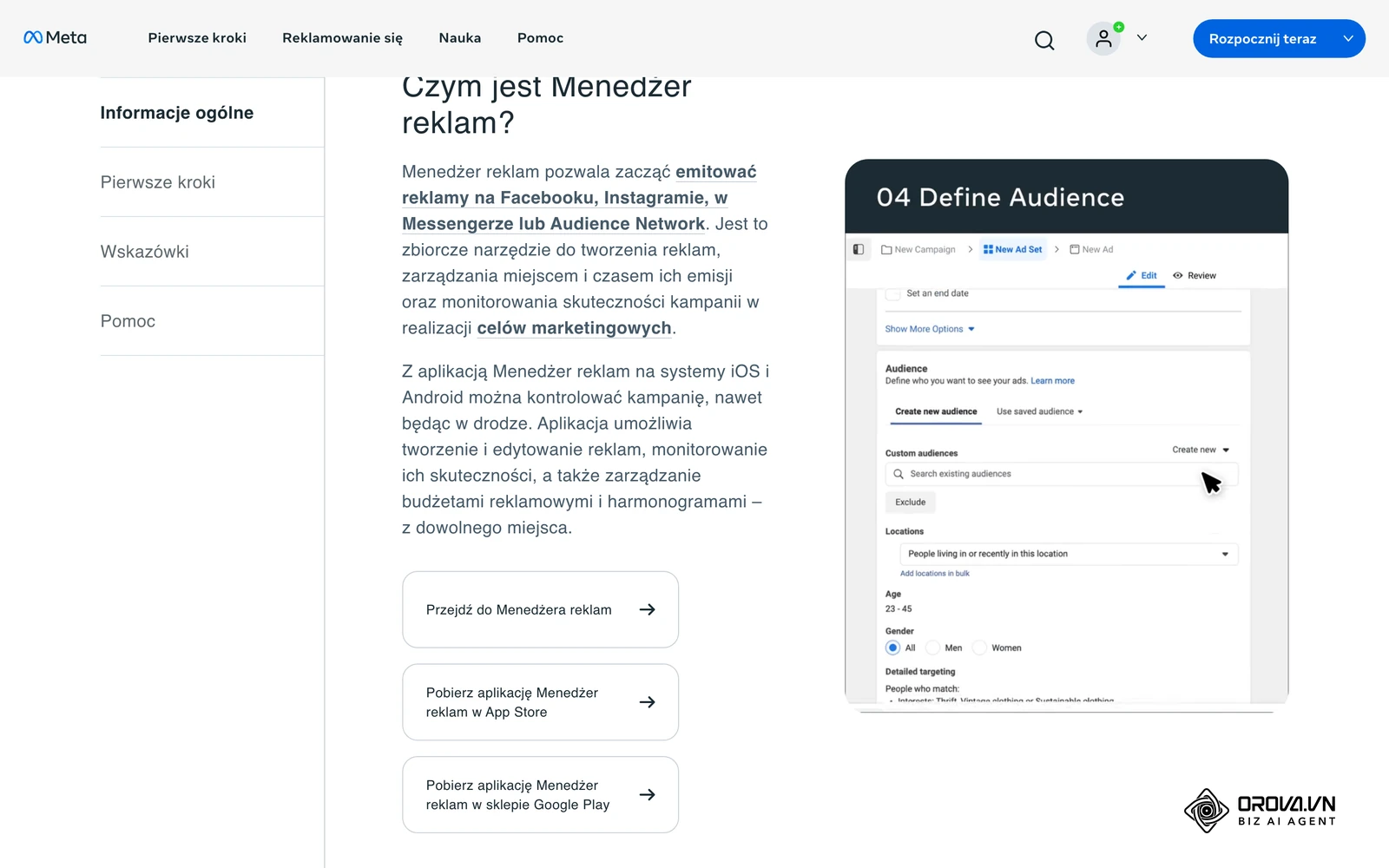The image size is (1389, 868).
Task: Click Learn more link under Audience
Action: pyautogui.click(x=1052, y=381)
